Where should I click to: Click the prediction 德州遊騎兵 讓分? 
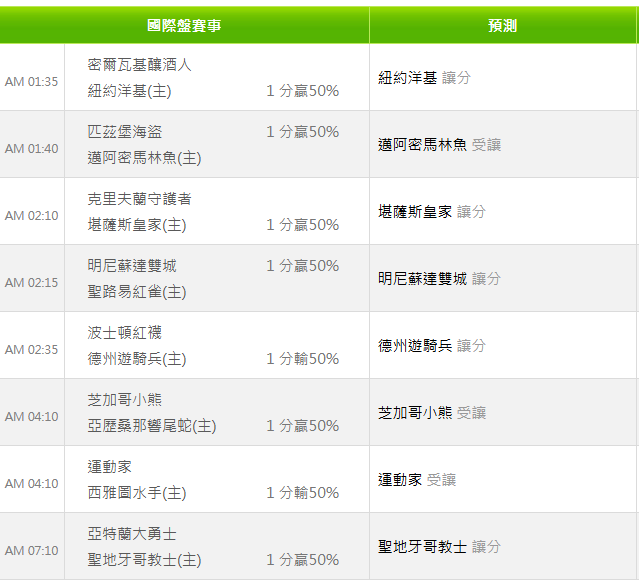coord(432,346)
